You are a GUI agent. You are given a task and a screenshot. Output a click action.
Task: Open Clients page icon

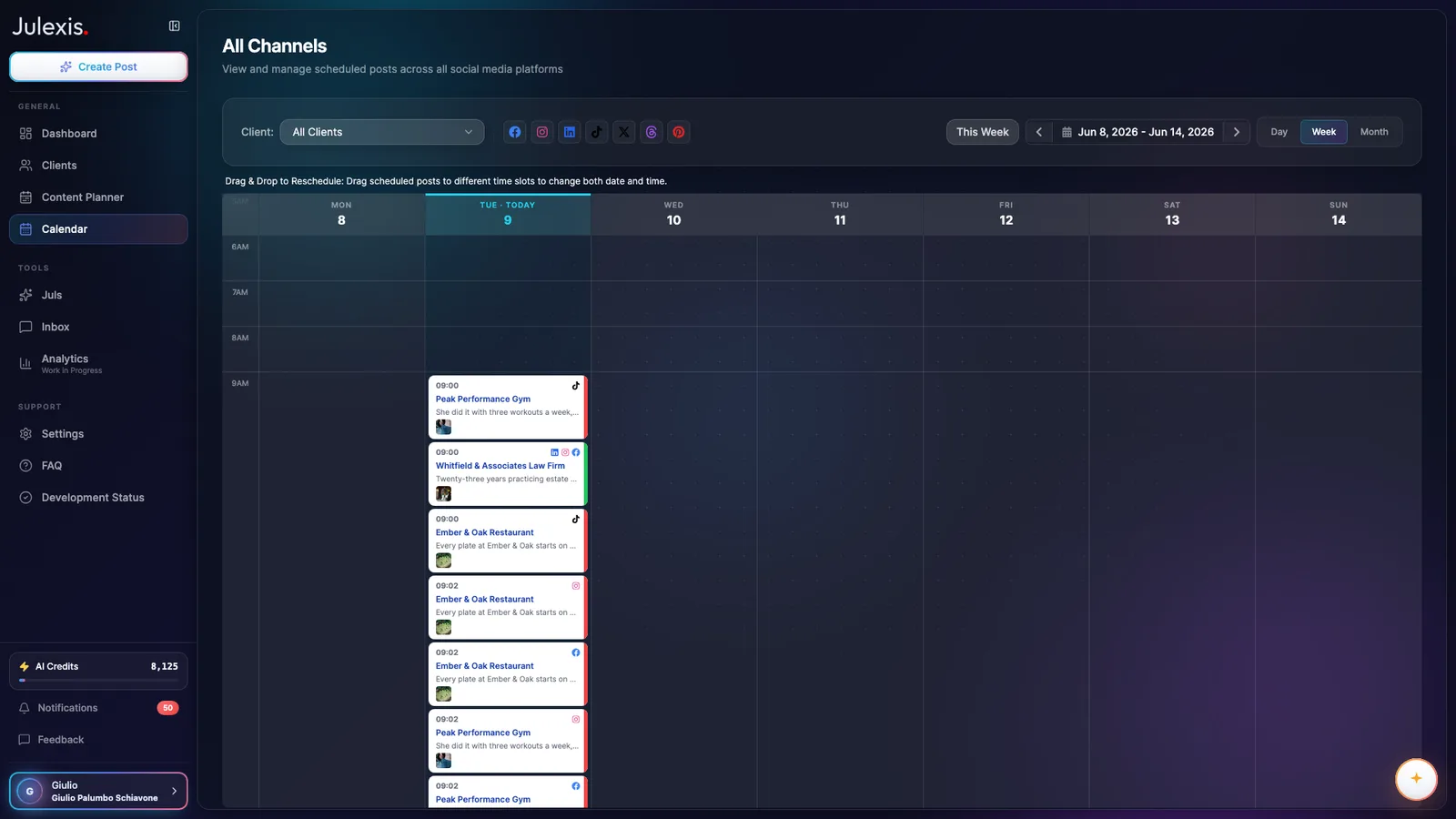pyautogui.click(x=25, y=166)
